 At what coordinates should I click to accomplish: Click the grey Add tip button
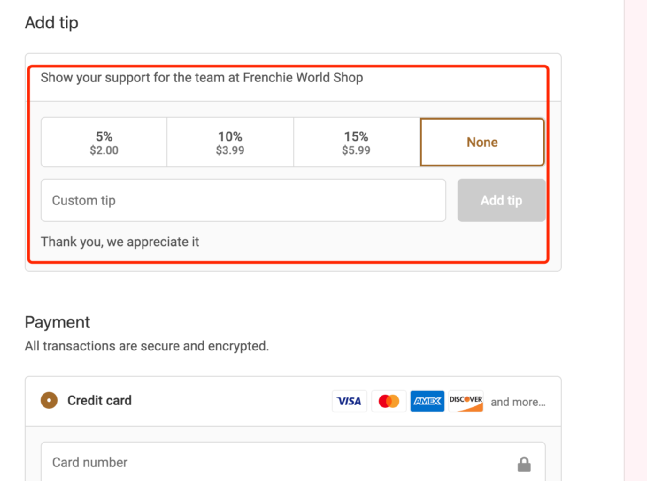501,200
